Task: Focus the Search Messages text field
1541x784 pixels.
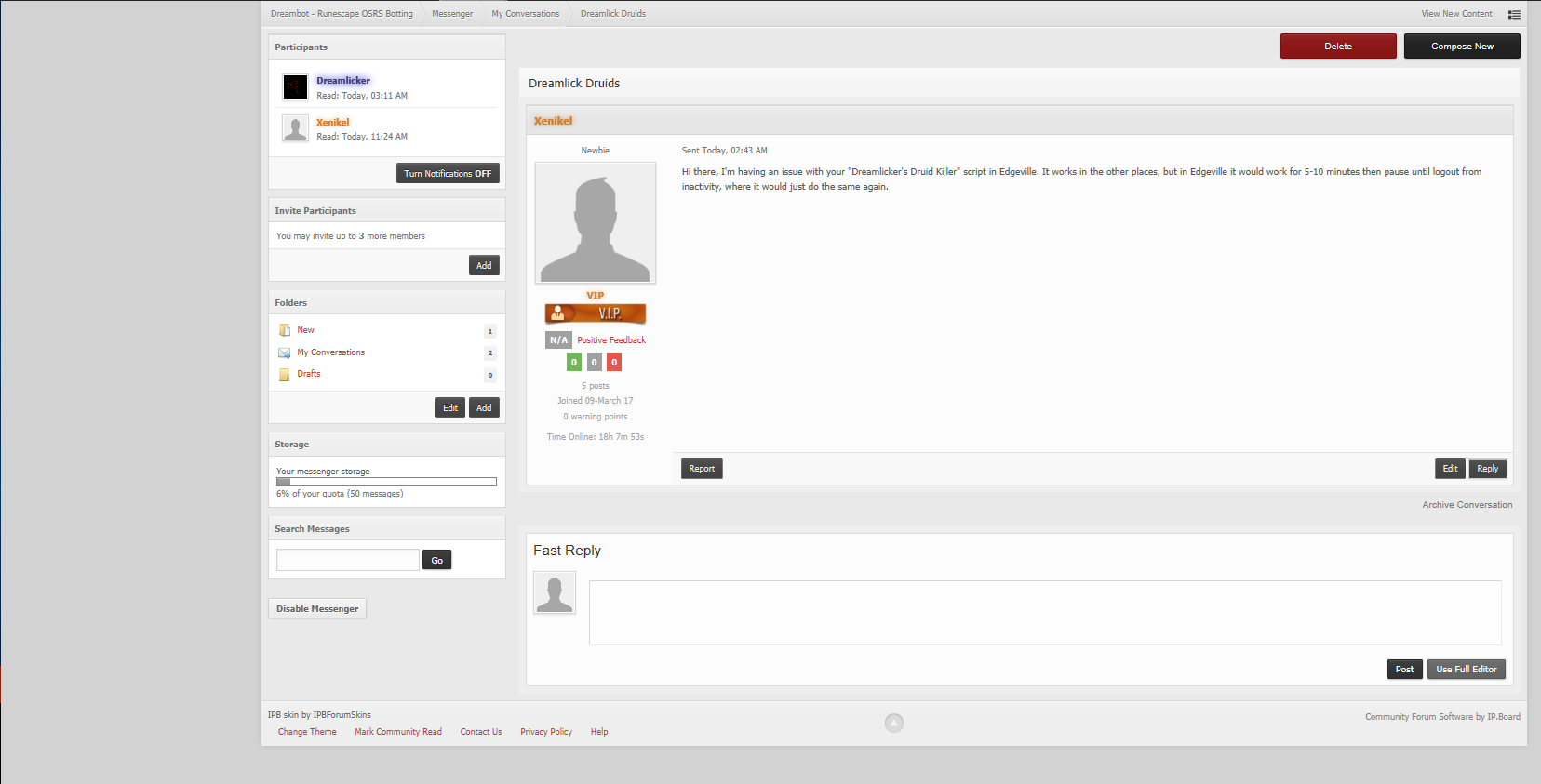Action: click(348, 560)
